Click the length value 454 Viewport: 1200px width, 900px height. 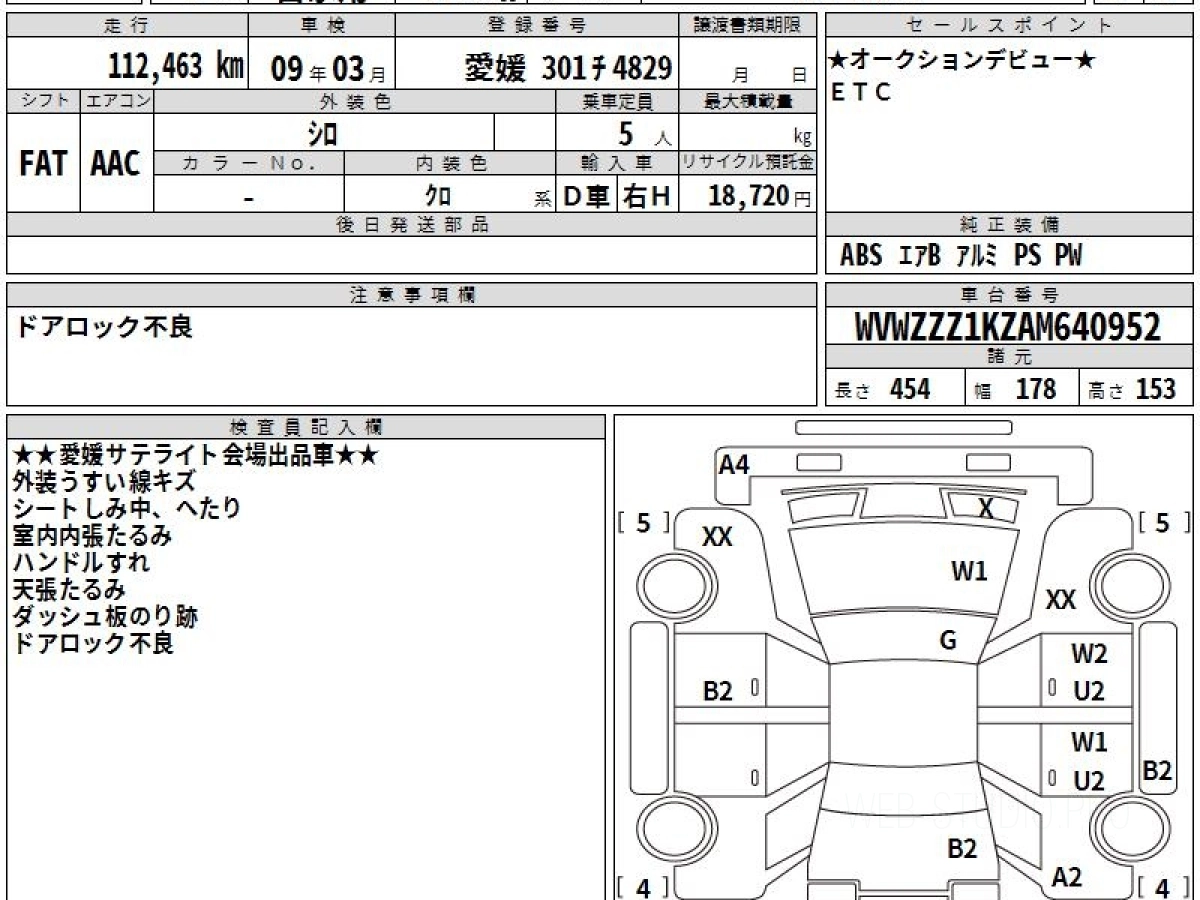pyautogui.click(x=910, y=389)
